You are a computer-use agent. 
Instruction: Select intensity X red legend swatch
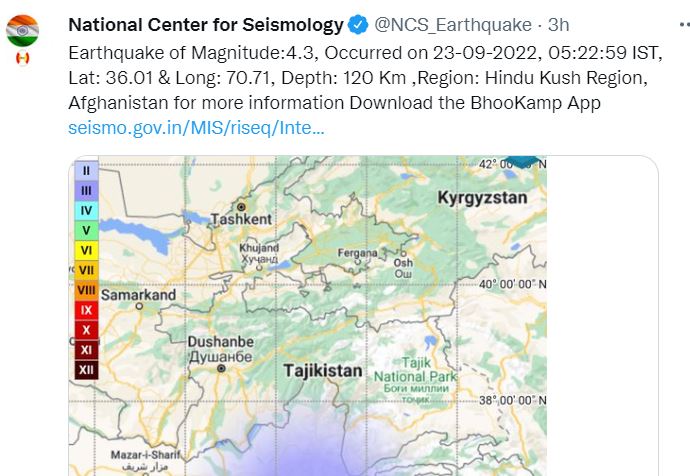(86, 330)
